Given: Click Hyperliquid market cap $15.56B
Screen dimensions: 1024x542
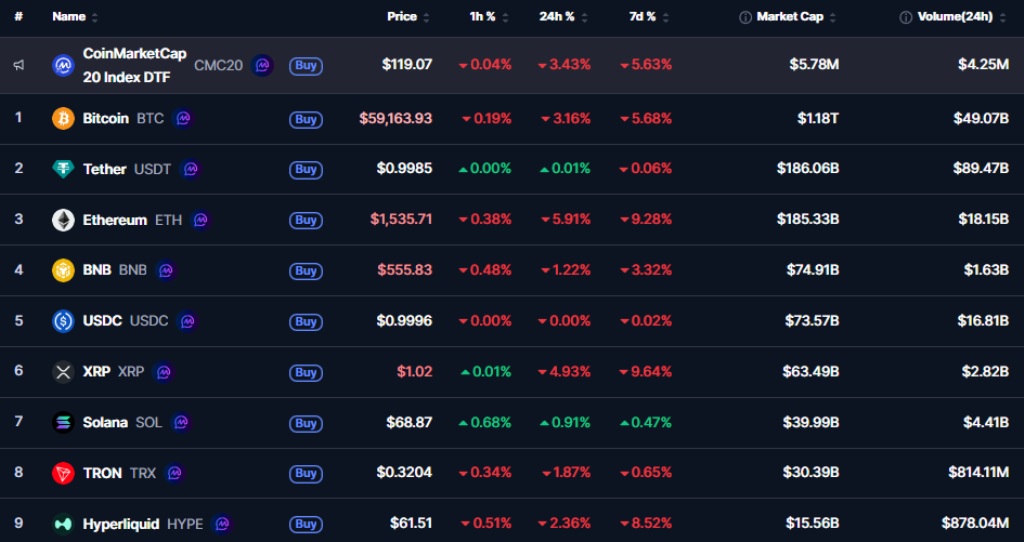Looking at the screenshot, I should point(811,523).
